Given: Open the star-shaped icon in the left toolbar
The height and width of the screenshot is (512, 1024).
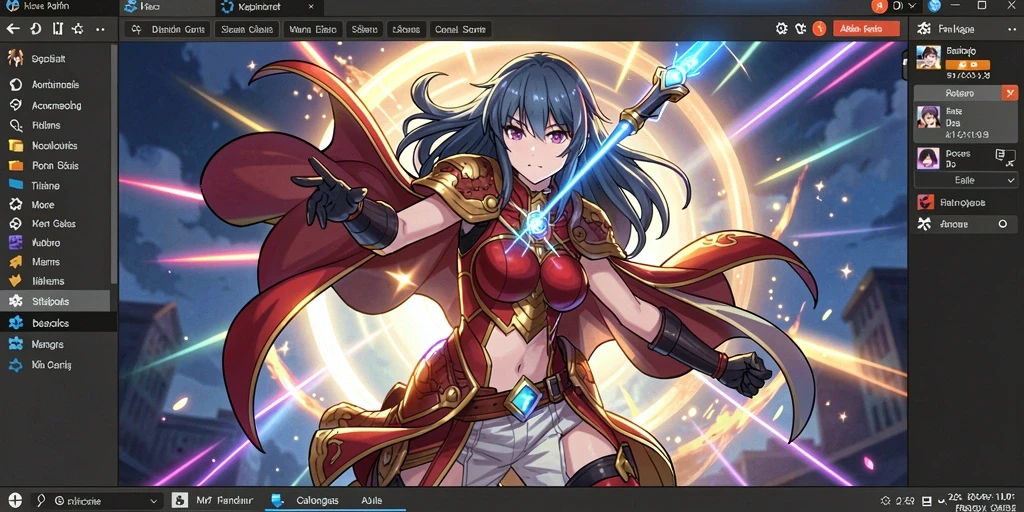Looking at the screenshot, I should pos(78,29).
